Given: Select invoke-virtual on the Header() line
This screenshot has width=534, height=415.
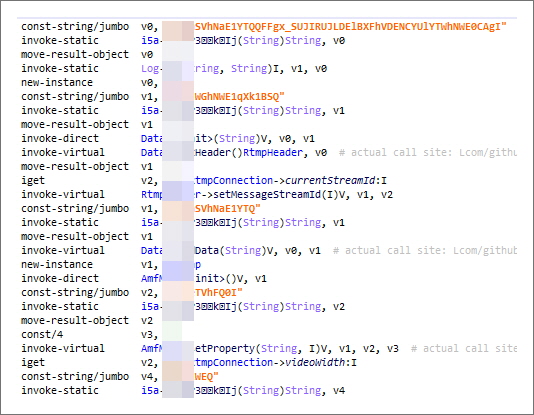Looking at the screenshot, I should click(x=63, y=153).
